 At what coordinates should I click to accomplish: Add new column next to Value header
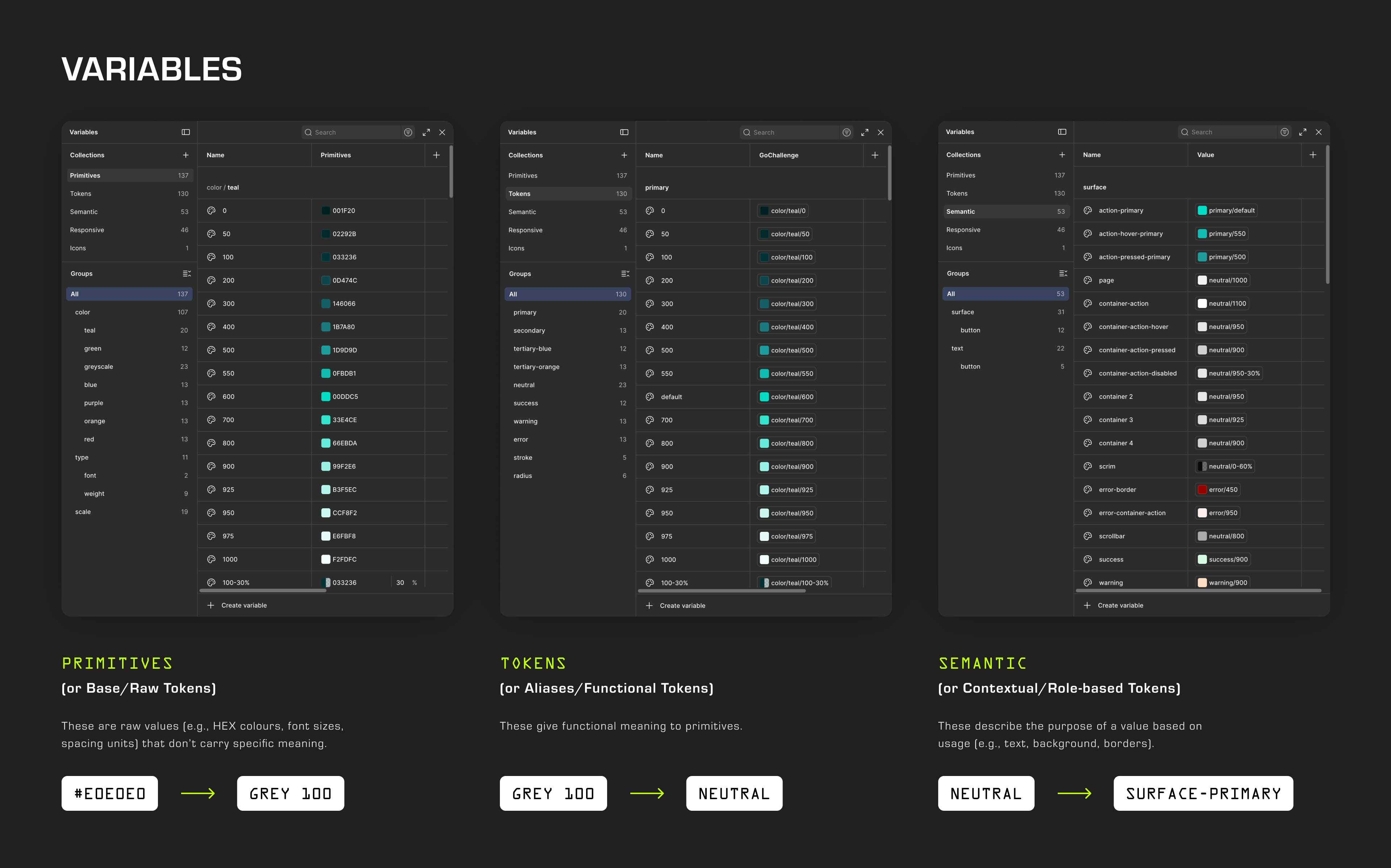tap(1312, 154)
